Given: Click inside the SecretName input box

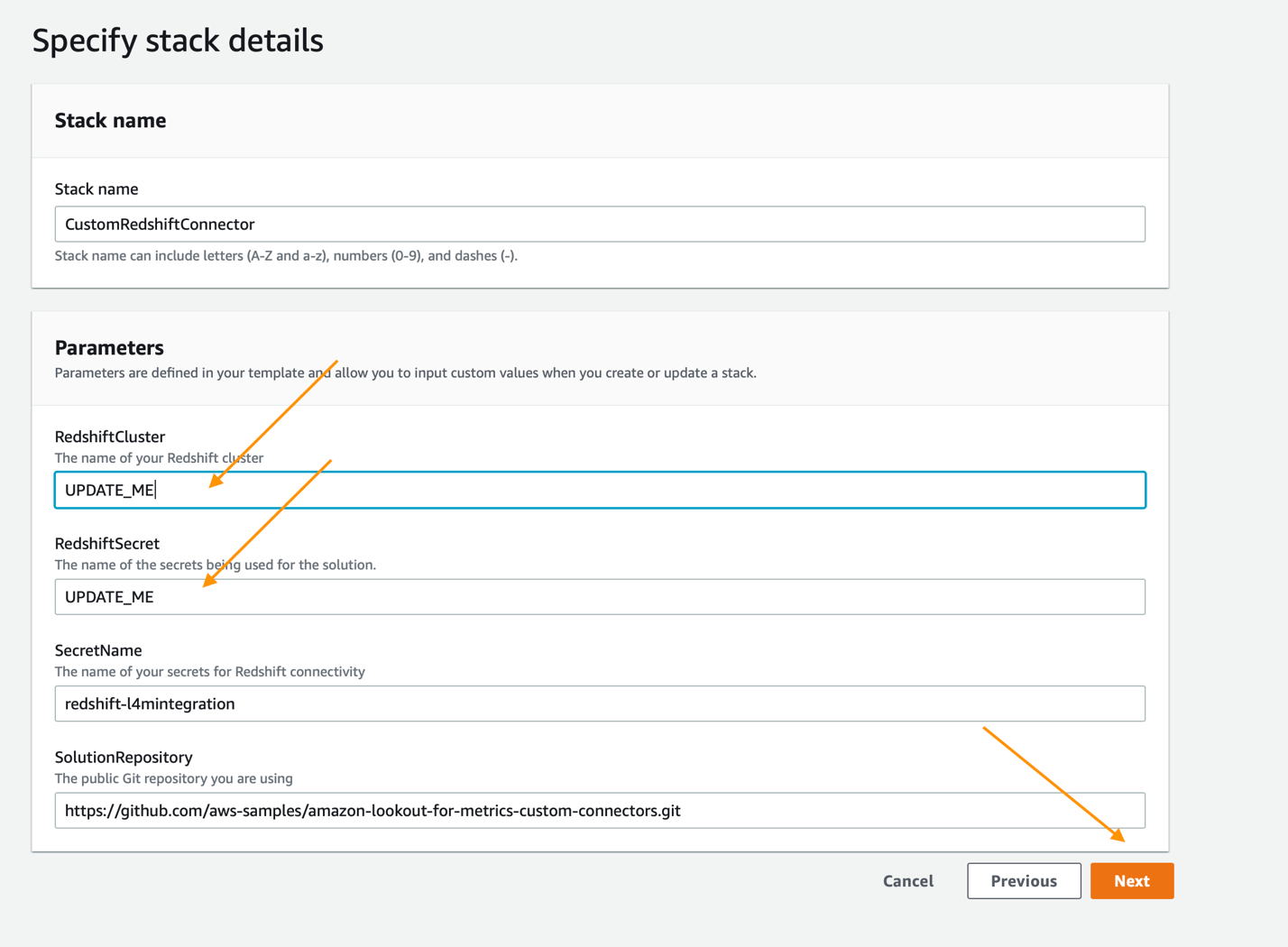Looking at the screenshot, I should coord(600,703).
